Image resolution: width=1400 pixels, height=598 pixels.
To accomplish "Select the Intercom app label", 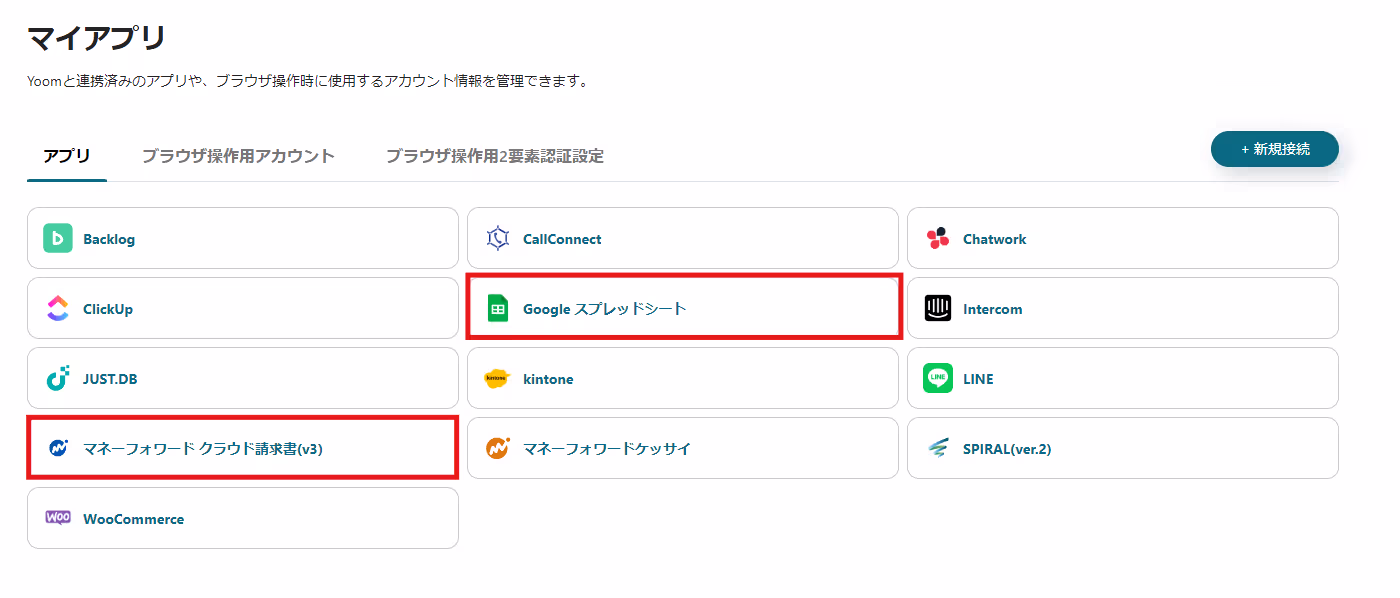I will (993, 309).
